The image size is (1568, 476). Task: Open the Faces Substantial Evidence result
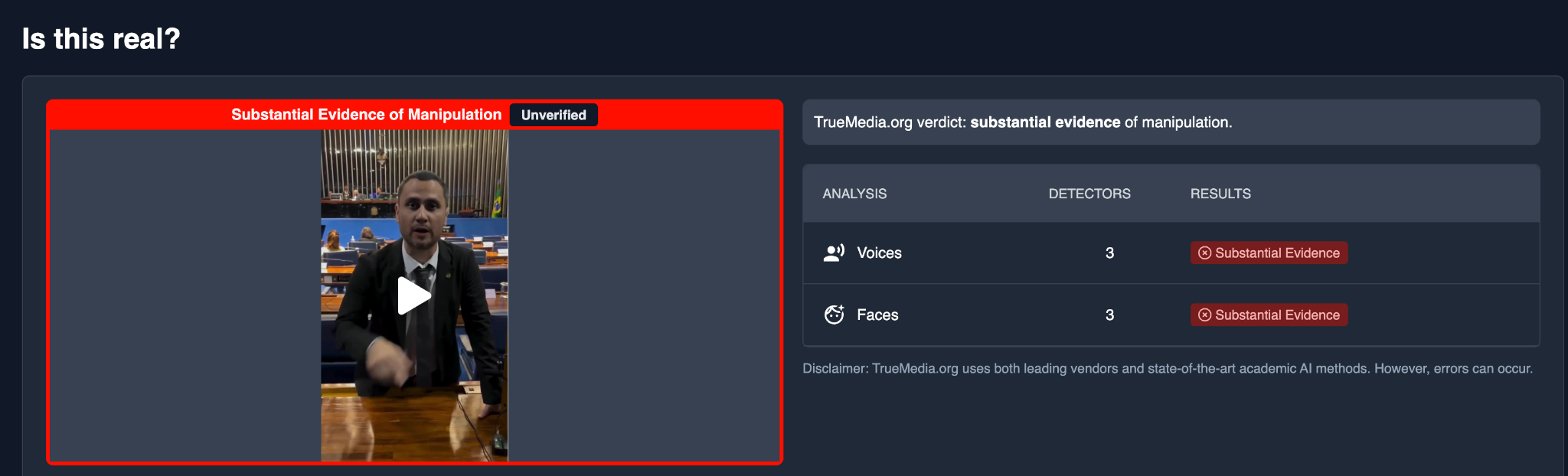[1269, 315]
